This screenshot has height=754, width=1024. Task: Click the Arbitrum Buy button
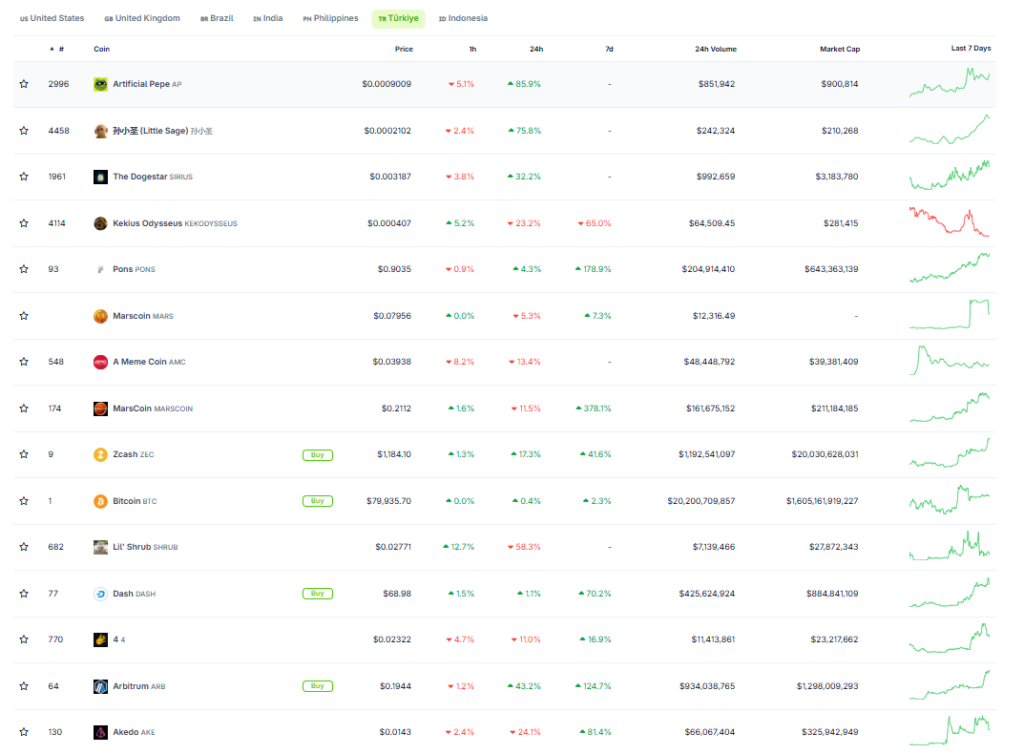coord(317,687)
